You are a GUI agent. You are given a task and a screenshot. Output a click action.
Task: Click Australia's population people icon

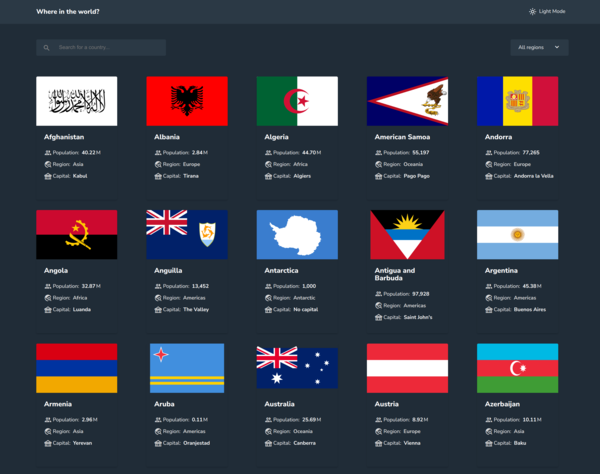[x=268, y=420]
